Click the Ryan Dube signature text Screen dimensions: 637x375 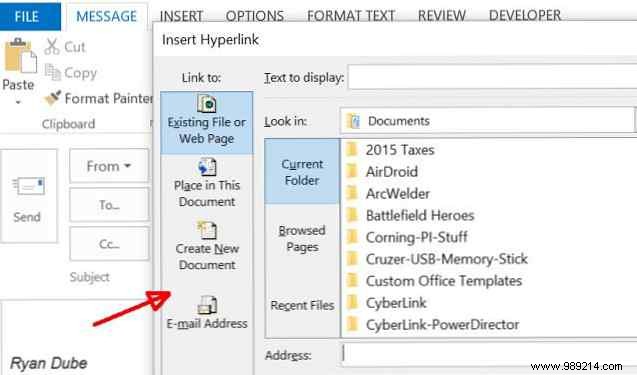pyautogui.click(x=49, y=363)
